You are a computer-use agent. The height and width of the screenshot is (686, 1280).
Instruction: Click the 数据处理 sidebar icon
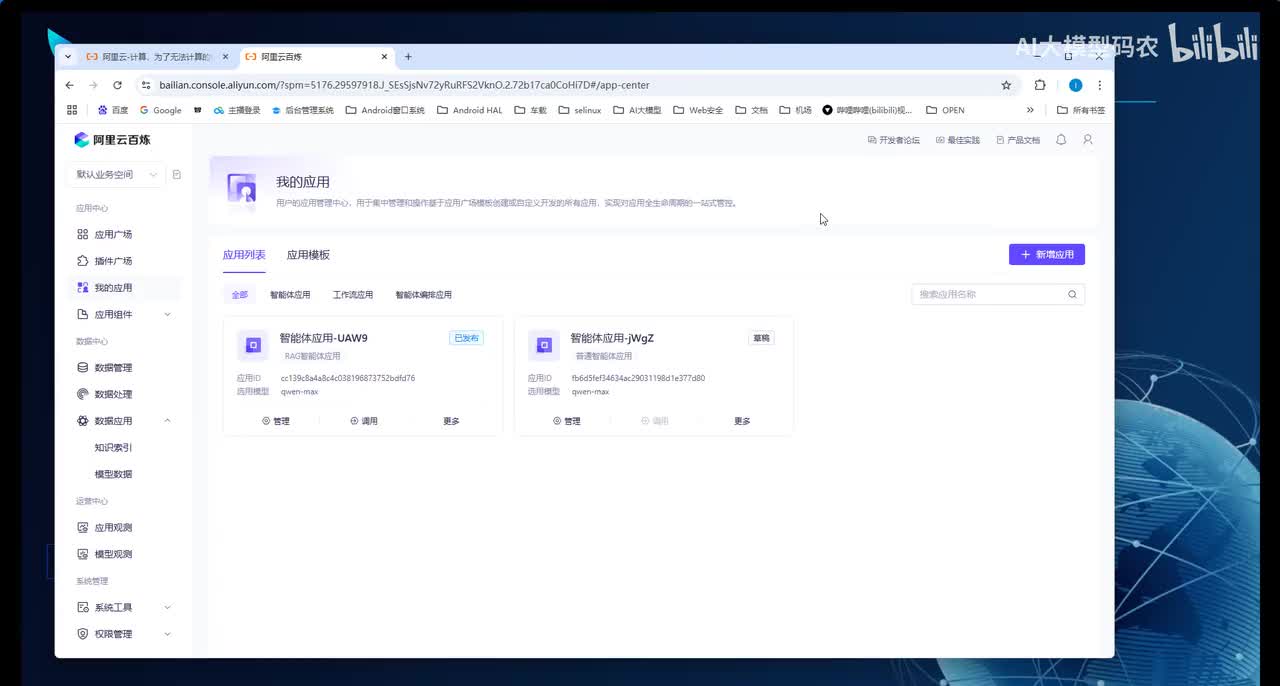tap(83, 394)
